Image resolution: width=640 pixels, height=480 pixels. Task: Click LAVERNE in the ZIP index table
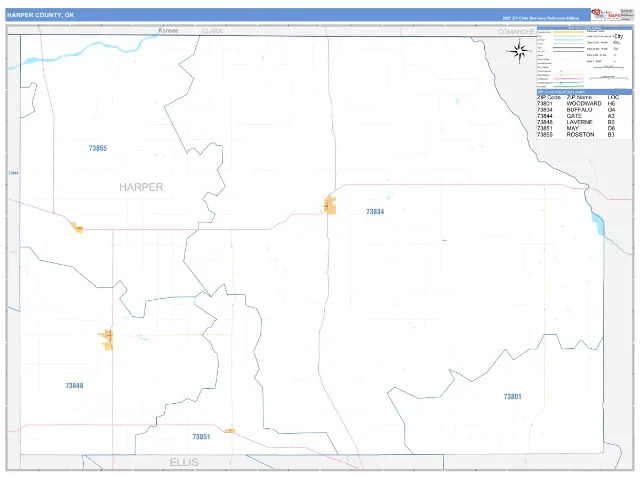[x=580, y=122]
